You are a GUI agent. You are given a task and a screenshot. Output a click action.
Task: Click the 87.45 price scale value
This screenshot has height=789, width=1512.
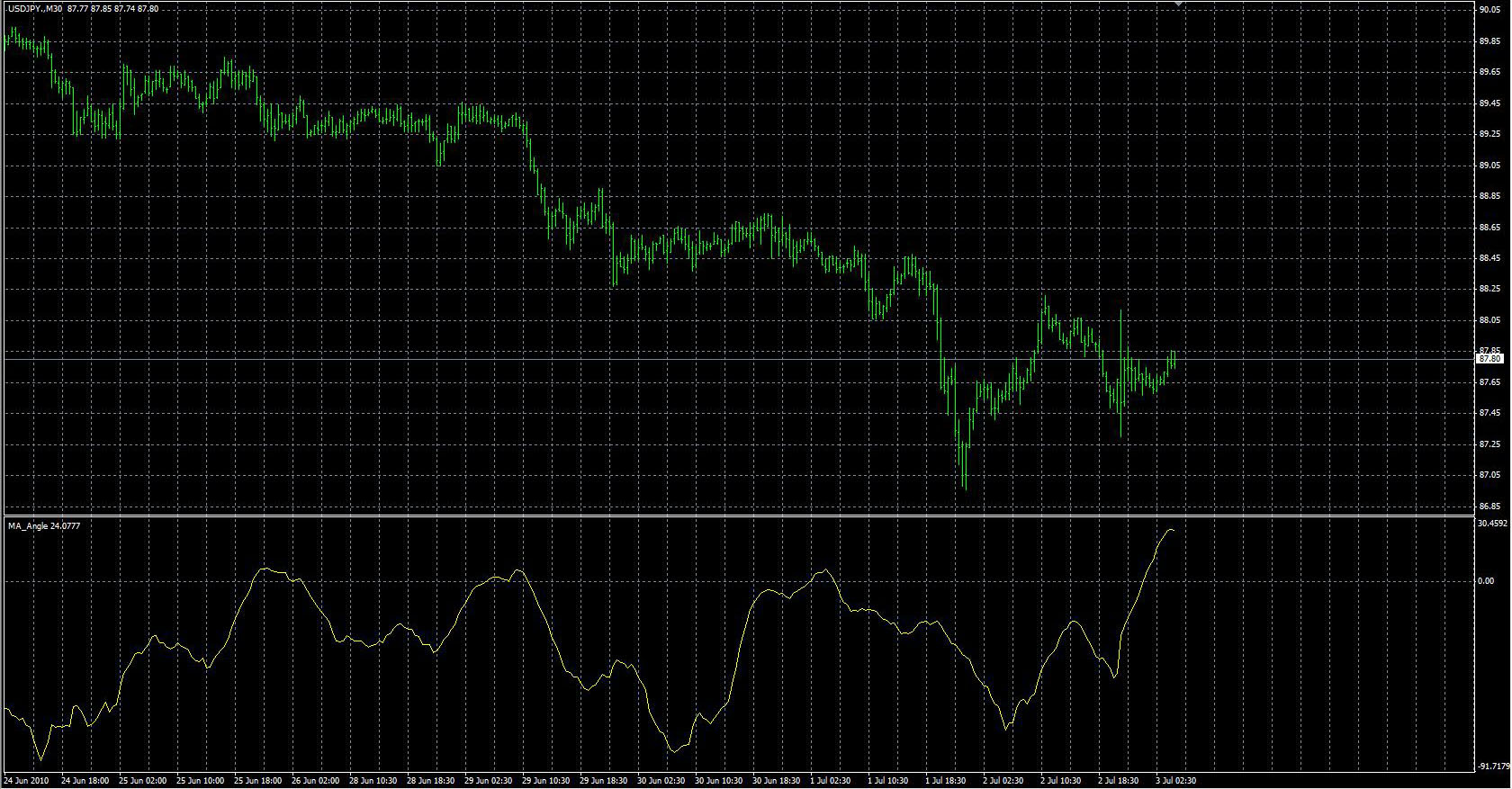tap(1489, 414)
